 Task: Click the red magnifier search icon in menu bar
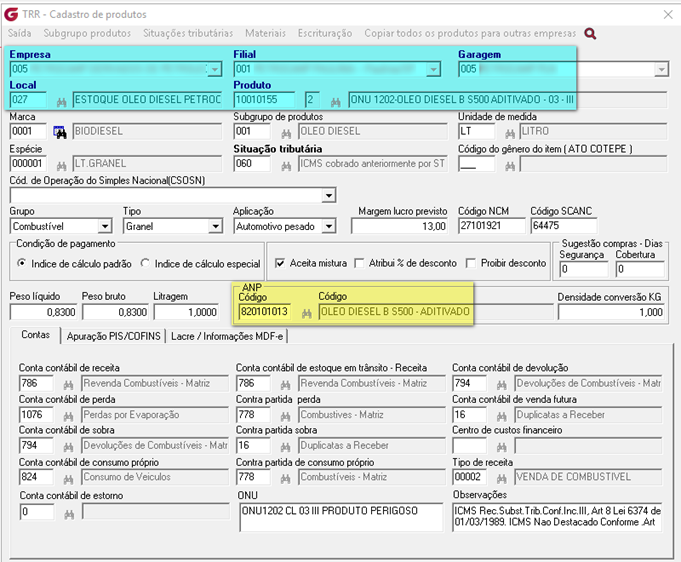pyautogui.click(x=590, y=33)
